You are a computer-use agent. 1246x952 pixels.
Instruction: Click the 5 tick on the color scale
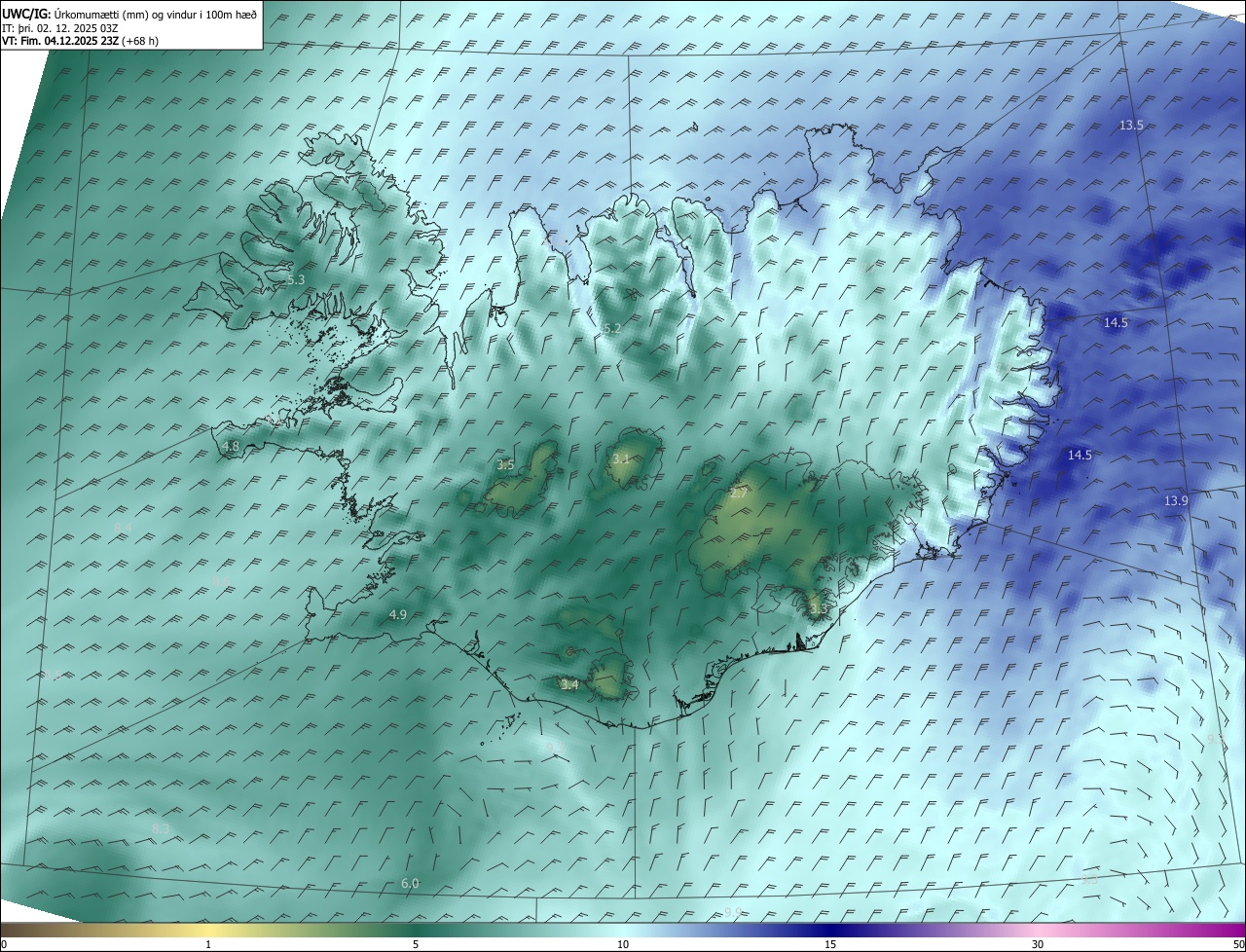pos(416,944)
